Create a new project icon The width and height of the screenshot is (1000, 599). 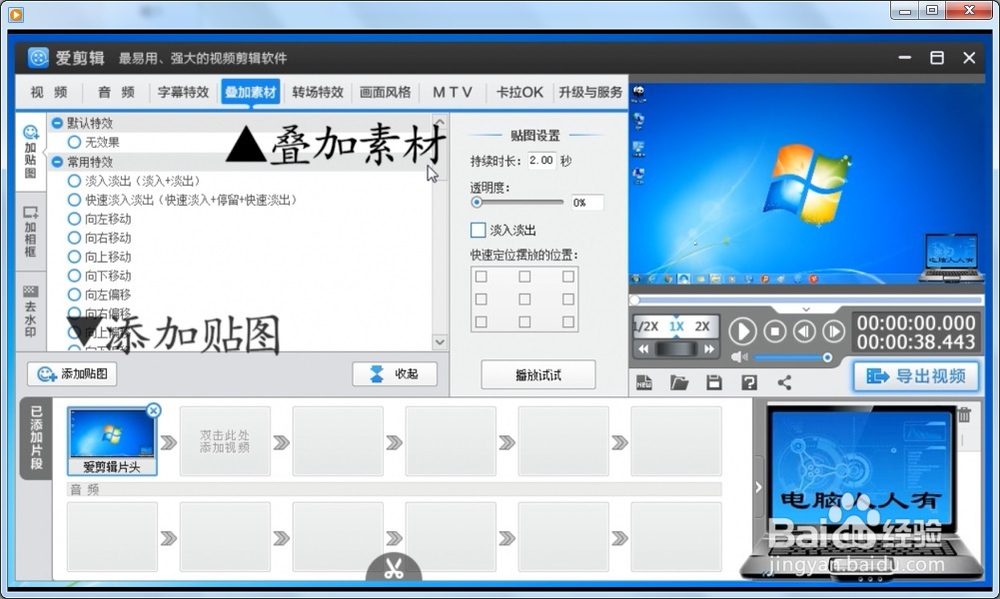point(644,383)
